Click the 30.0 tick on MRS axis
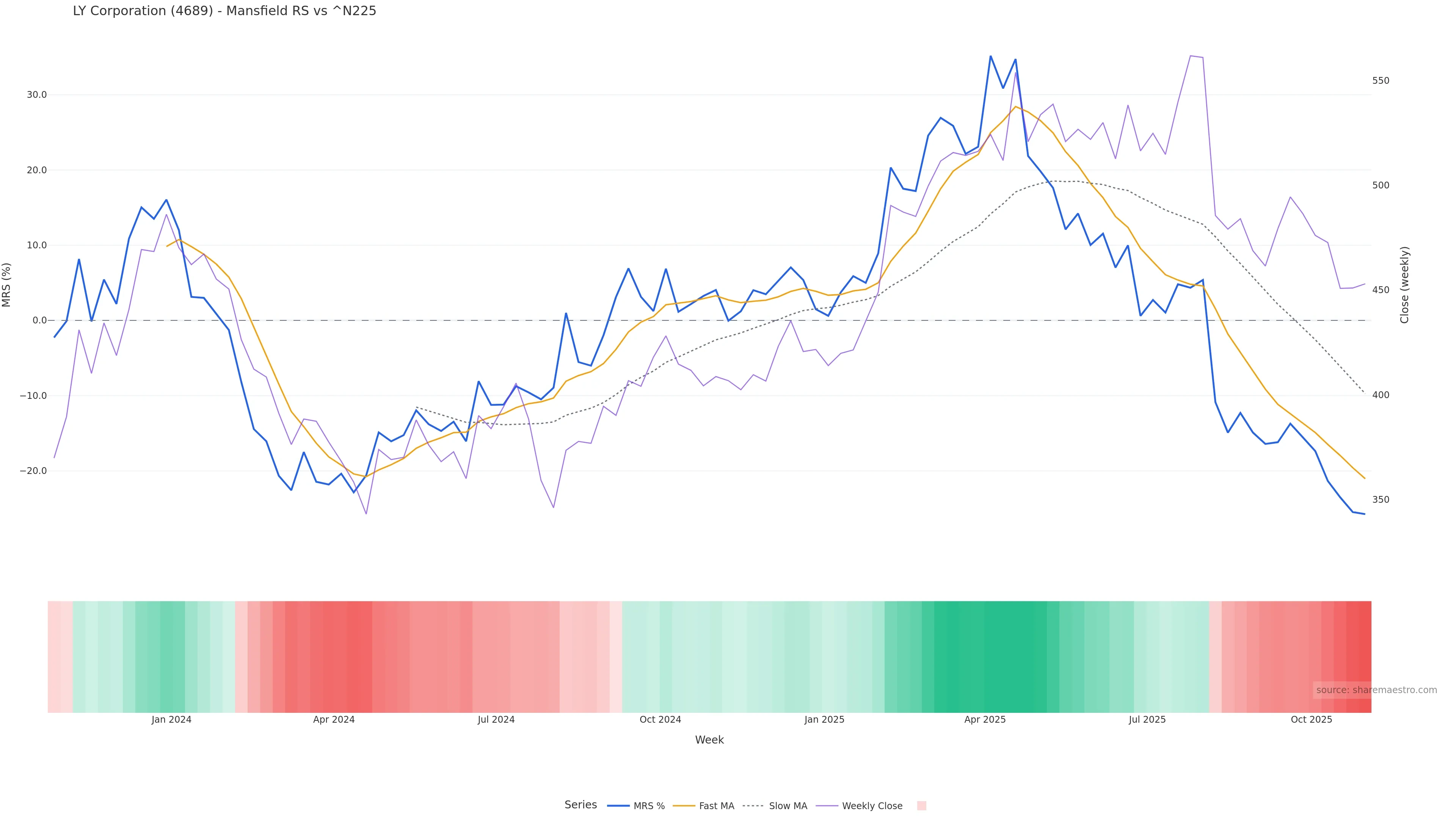1456x819 pixels. [37, 95]
